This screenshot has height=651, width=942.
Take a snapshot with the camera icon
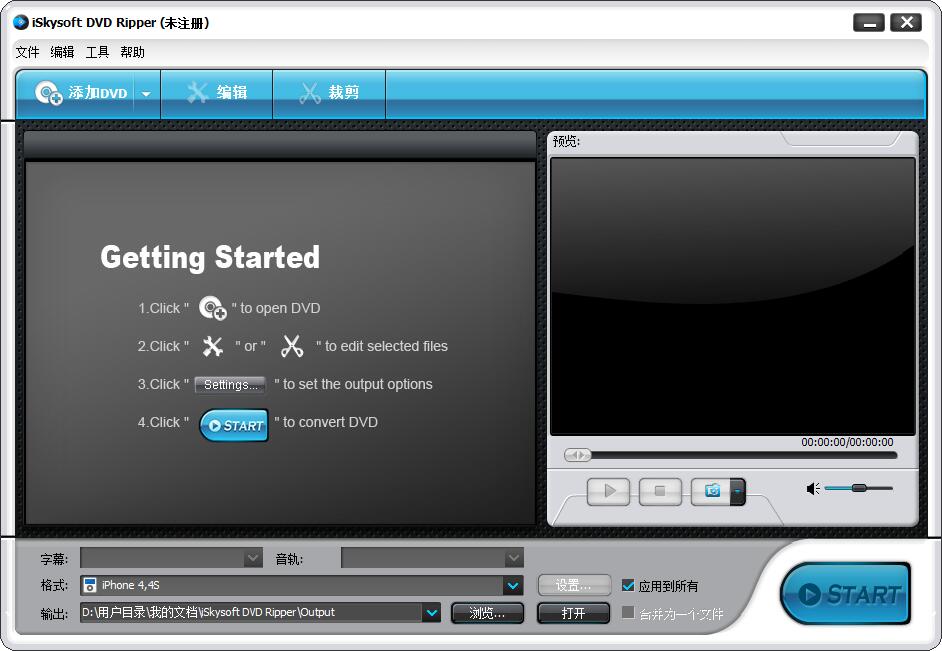711,491
